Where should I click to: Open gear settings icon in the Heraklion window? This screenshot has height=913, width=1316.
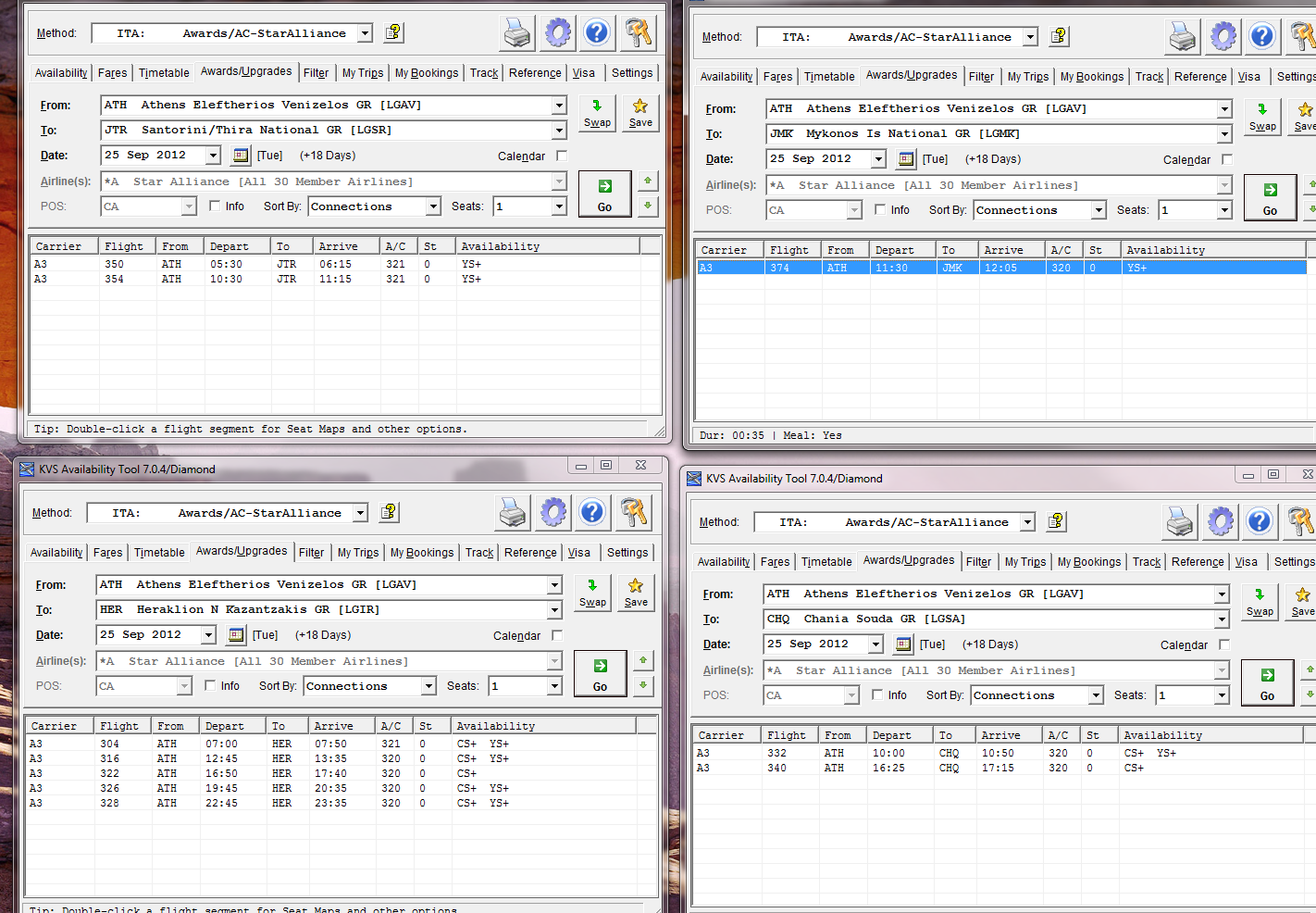[553, 512]
